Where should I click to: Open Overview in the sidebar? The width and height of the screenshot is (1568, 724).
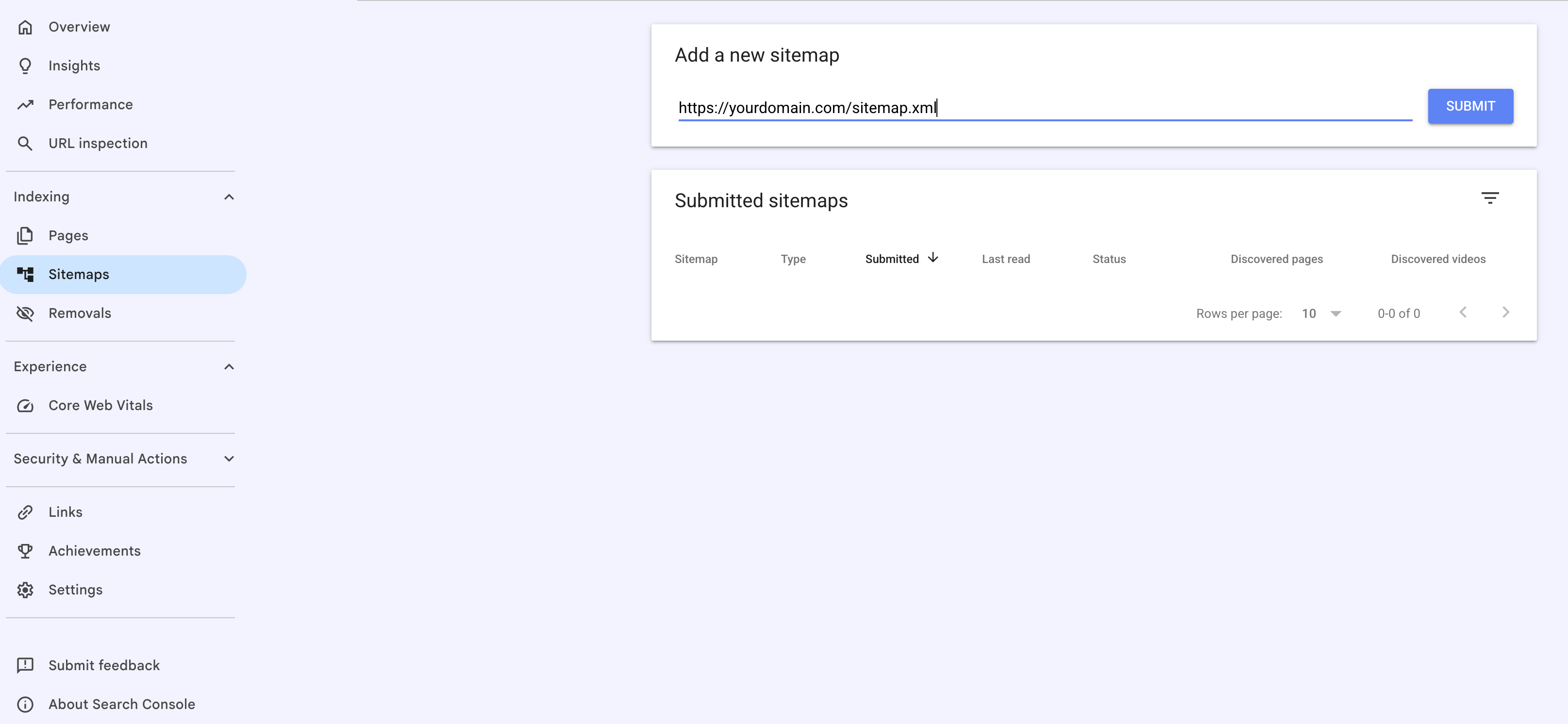pyautogui.click(x=79, y=27)
